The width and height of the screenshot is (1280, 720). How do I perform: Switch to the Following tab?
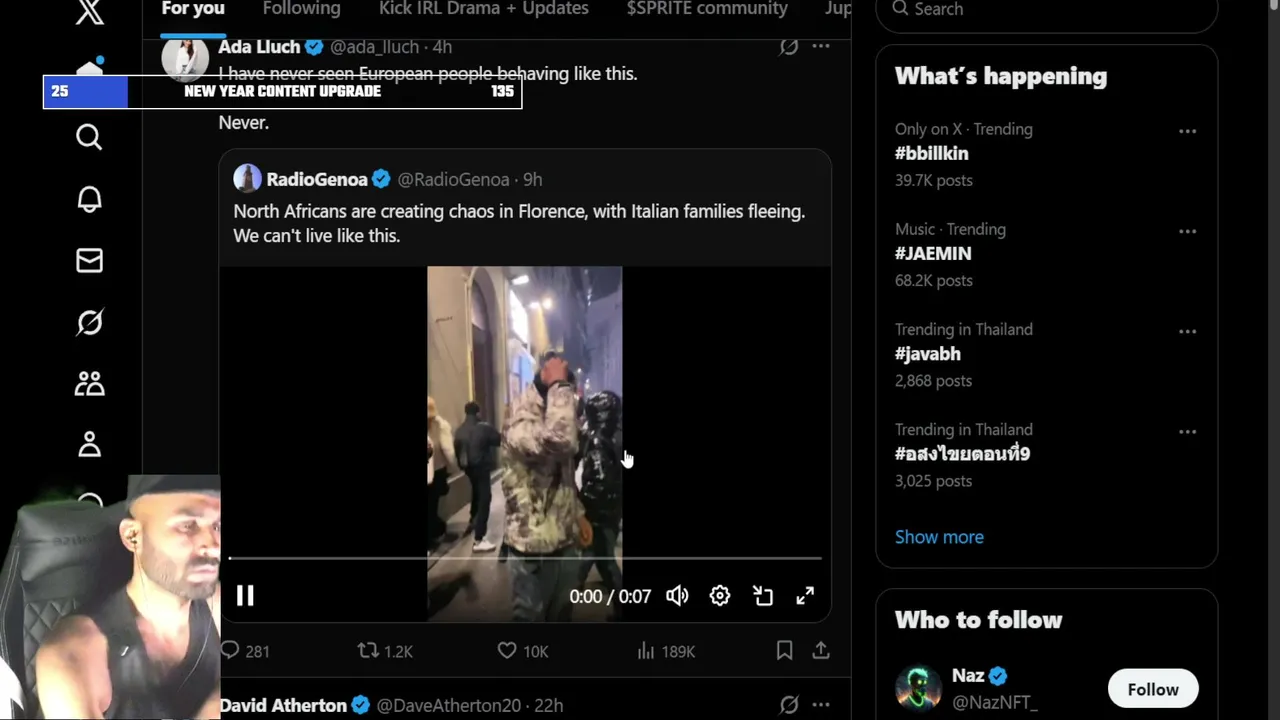[x=301, y=9]
